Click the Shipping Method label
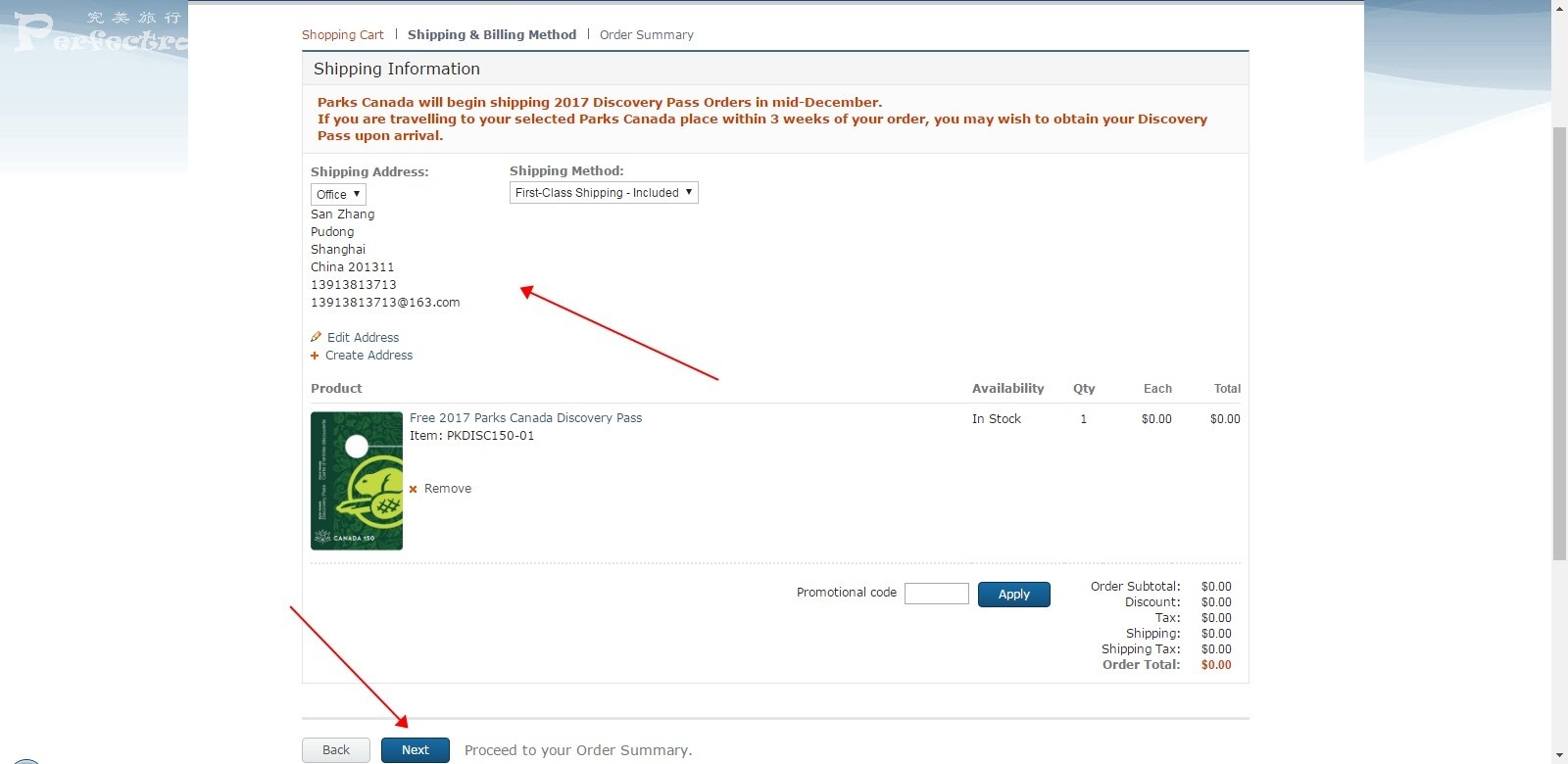 coord(566,170)
